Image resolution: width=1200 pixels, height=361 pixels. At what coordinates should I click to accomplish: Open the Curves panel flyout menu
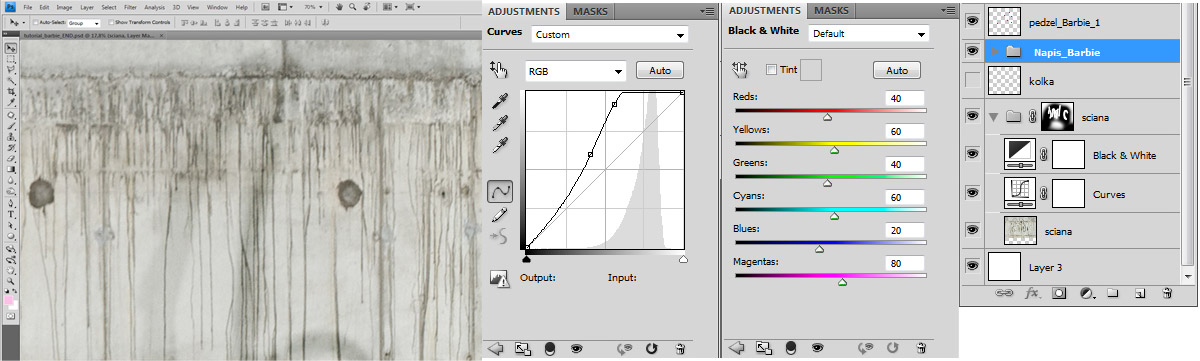click(x=708, y=11)
